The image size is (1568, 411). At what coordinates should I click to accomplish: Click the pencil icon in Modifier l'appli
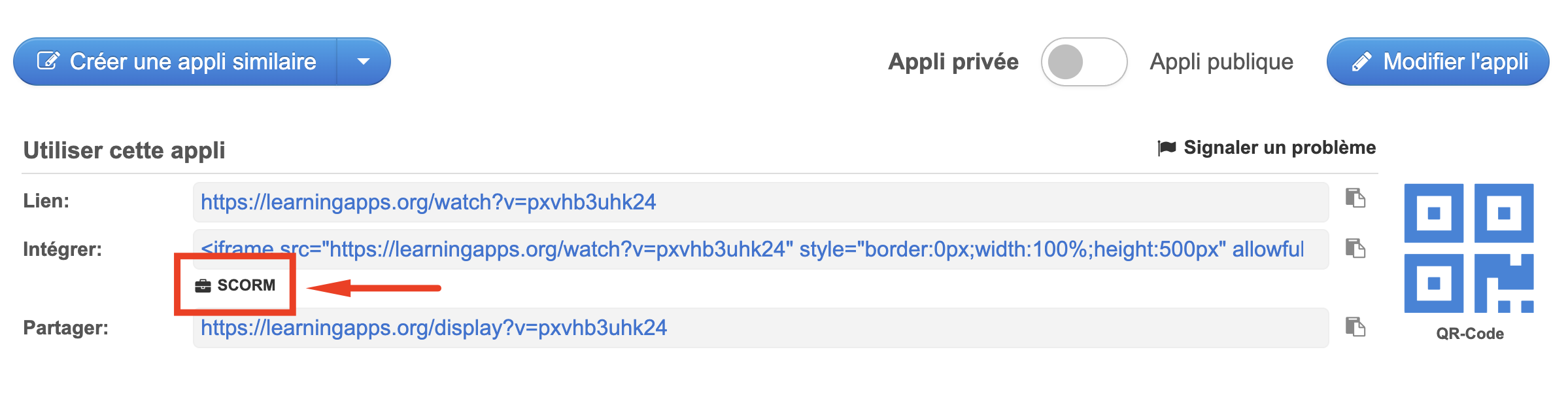pyautogui.click(x=1361, y=62)
